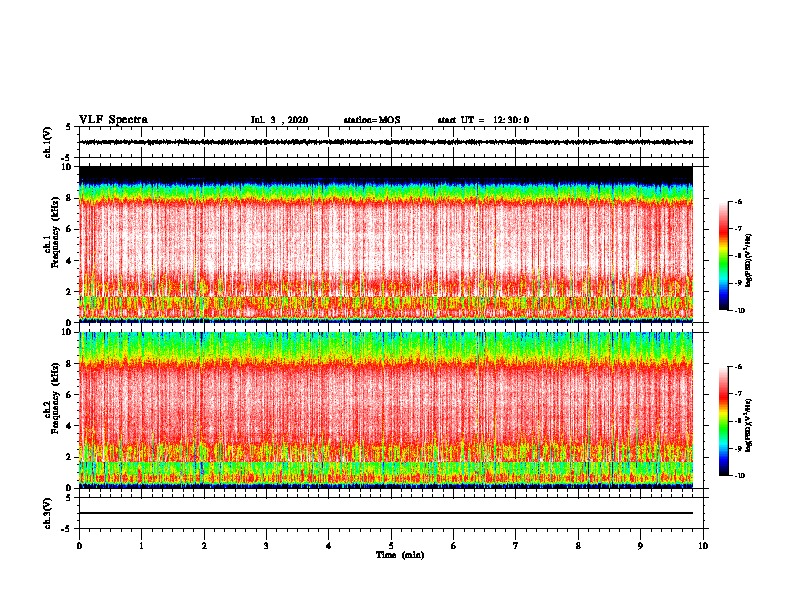
Task: Click the upper PSD color scale bar
Action: (724, 256)
